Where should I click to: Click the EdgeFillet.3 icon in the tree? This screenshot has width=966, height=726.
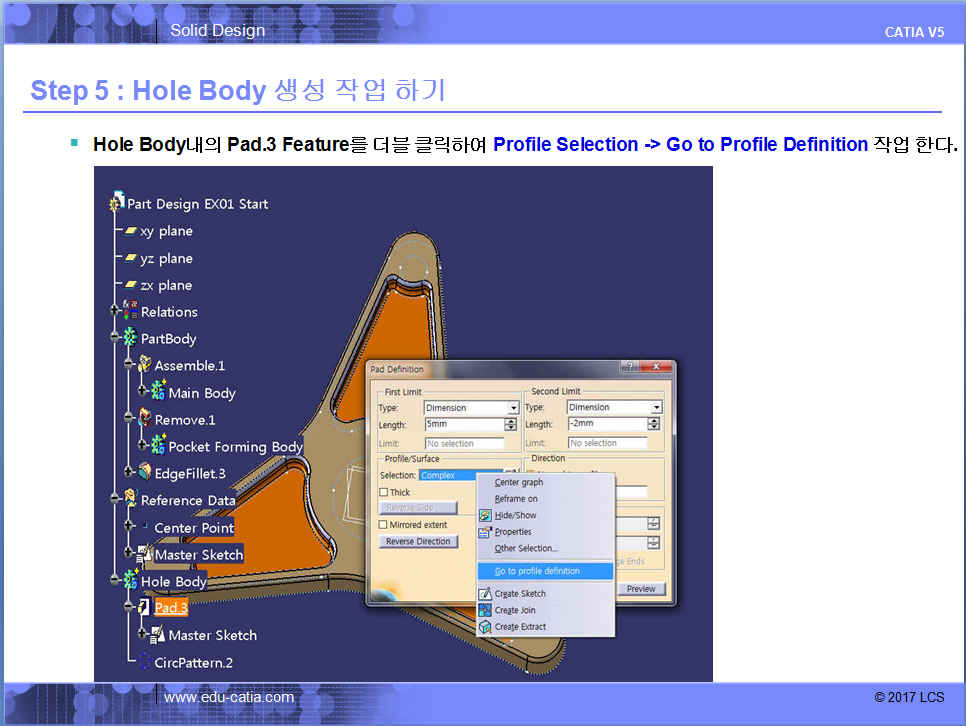click(144, 473)
